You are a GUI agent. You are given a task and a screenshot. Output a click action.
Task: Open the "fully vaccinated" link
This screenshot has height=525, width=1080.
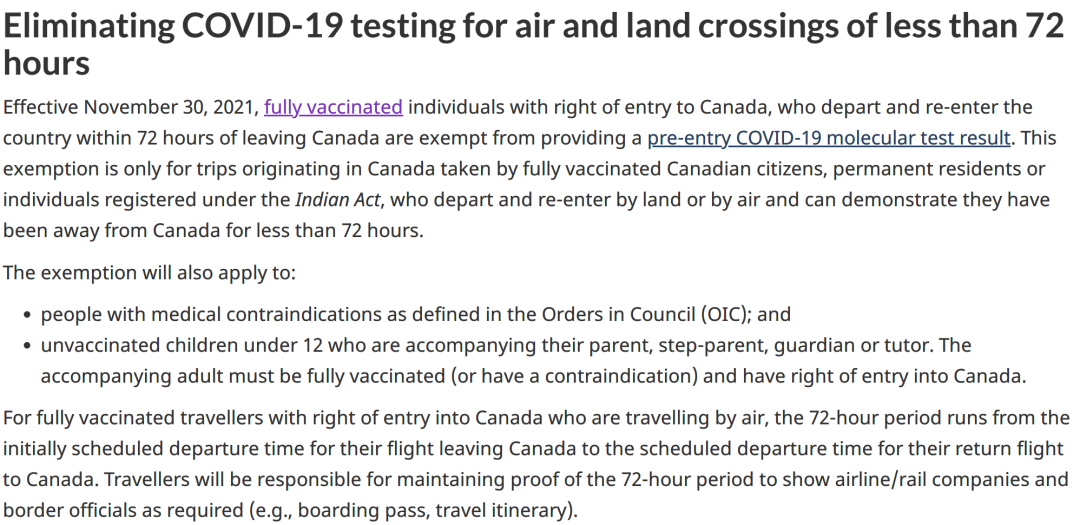click(x=333, y=107)
